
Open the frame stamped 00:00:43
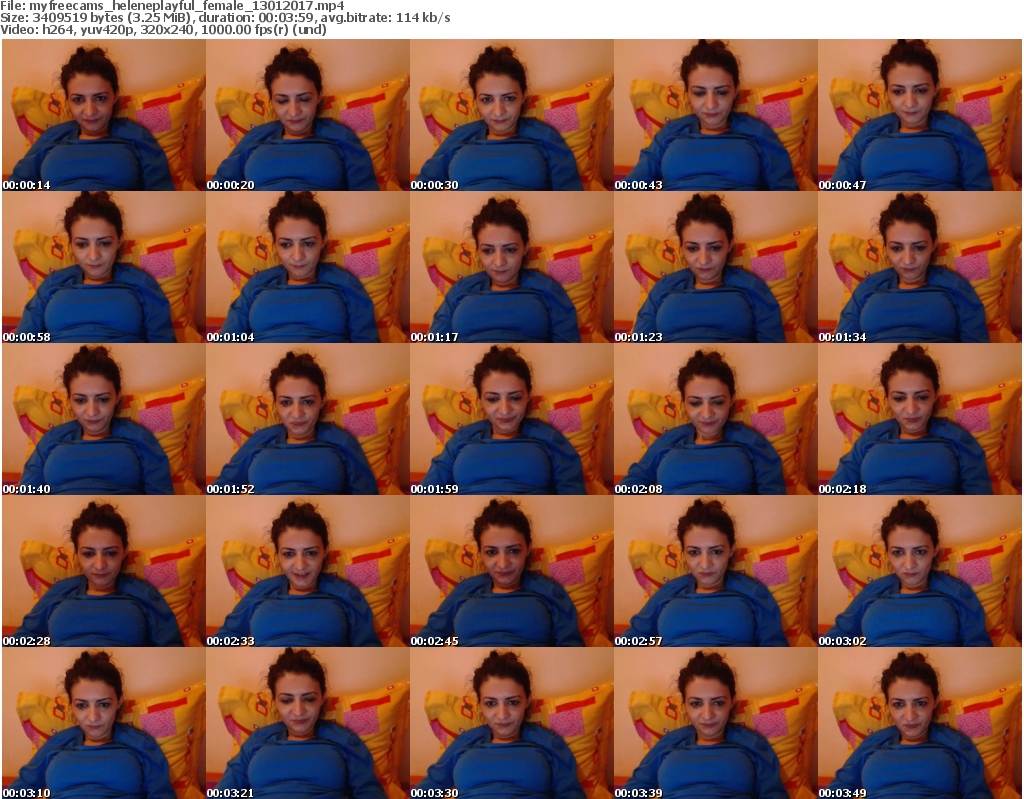click(x=716, y=115)
